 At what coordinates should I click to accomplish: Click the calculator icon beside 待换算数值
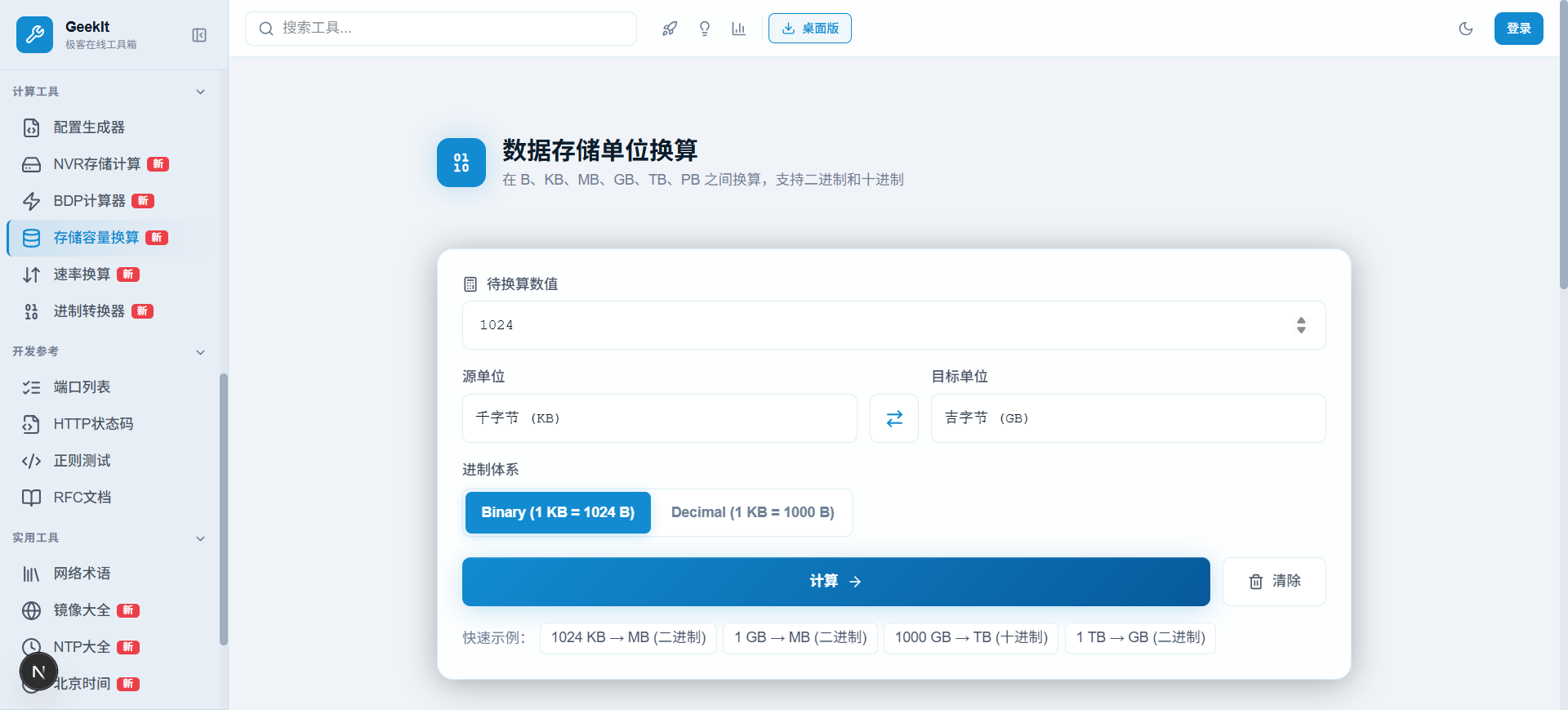click(470, 284)
